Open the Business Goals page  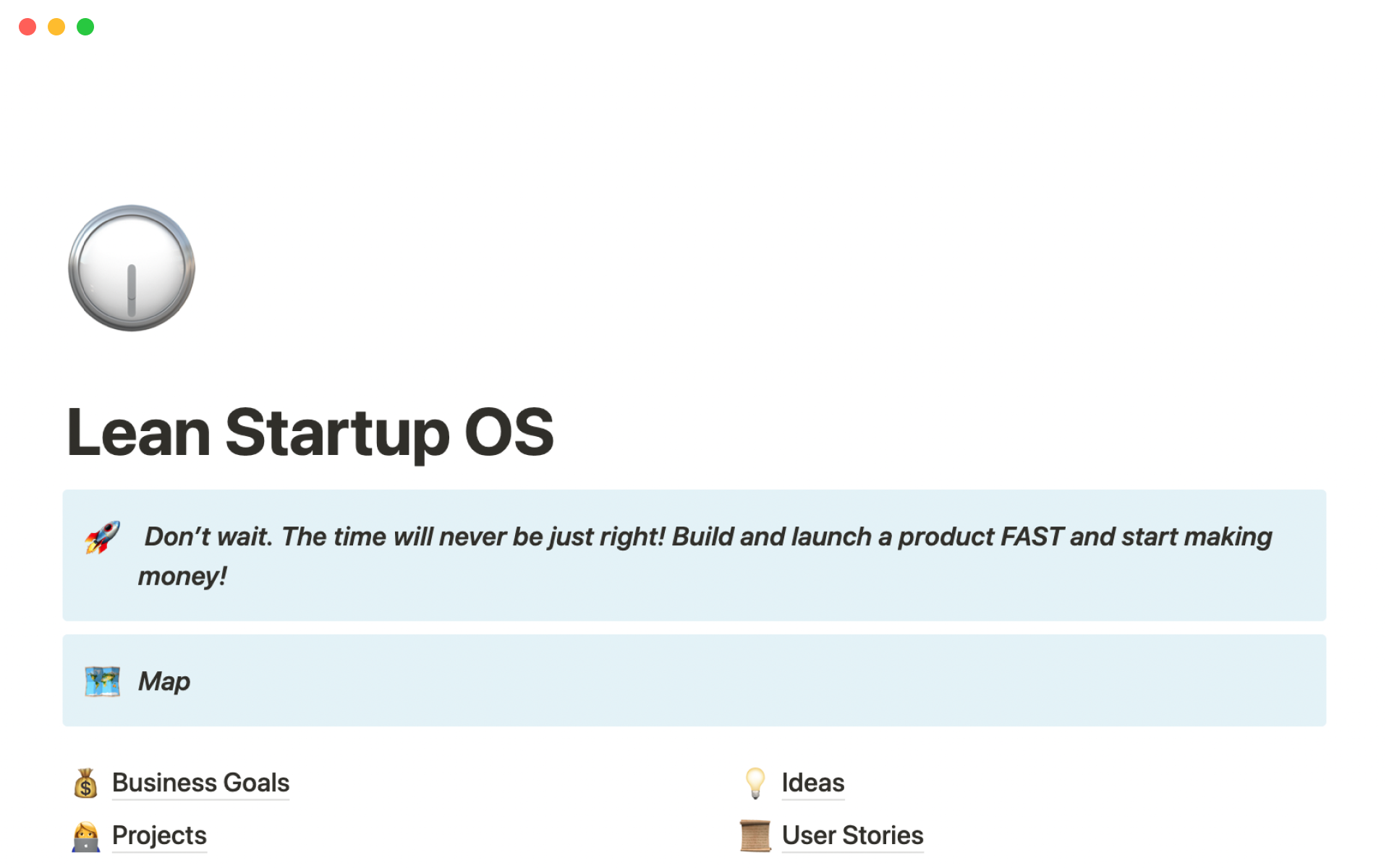click(200, 783)
